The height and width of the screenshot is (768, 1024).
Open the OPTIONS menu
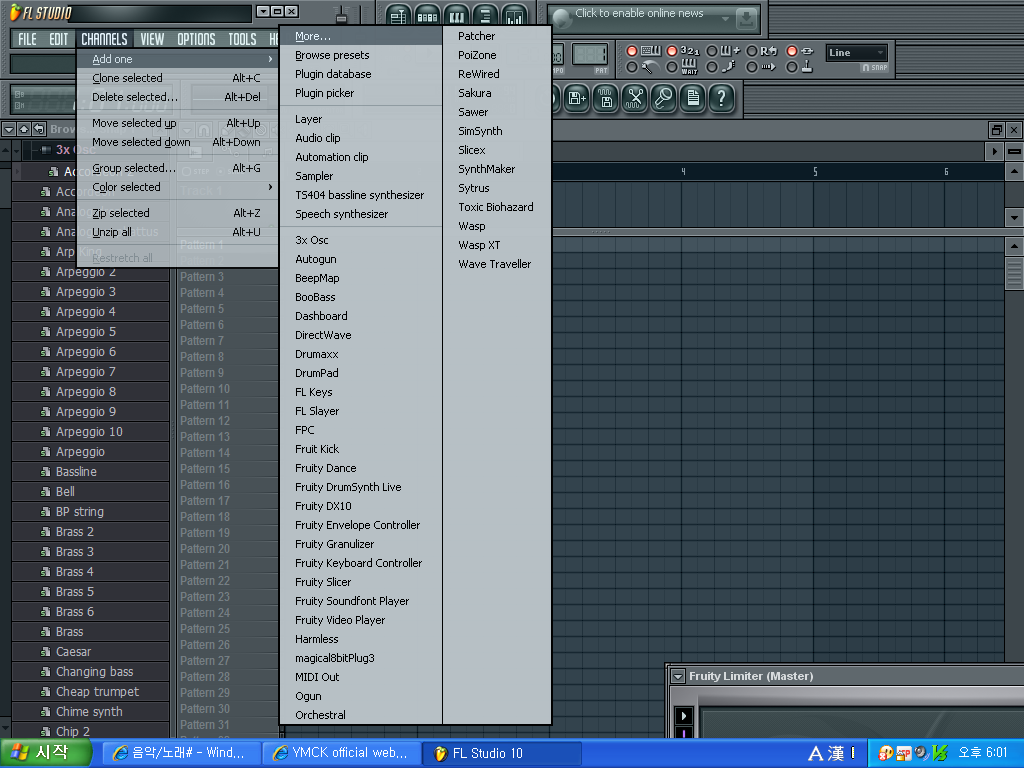click(x=197, y=39)
